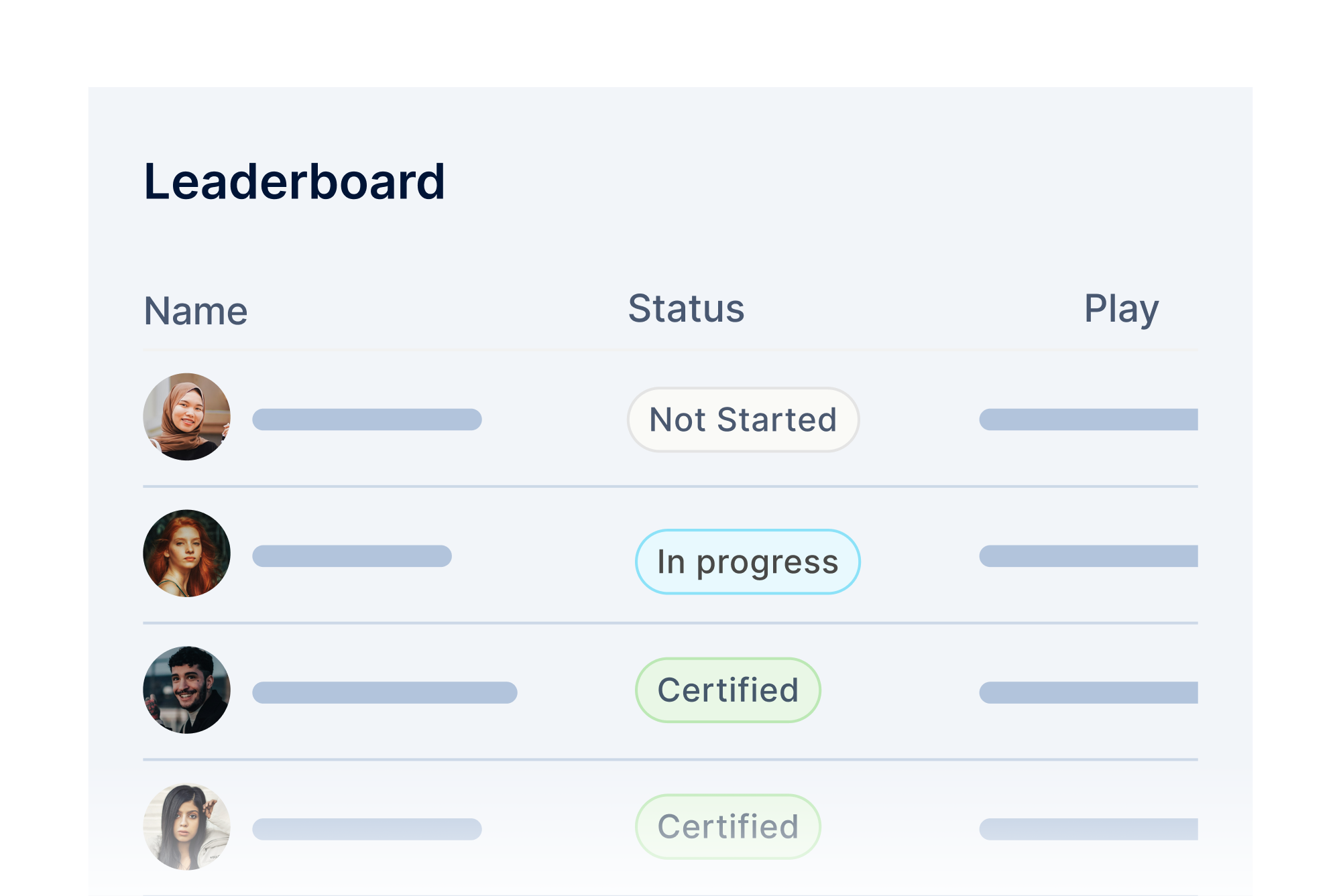Sort by the Name column header

(x=196, y=311)
